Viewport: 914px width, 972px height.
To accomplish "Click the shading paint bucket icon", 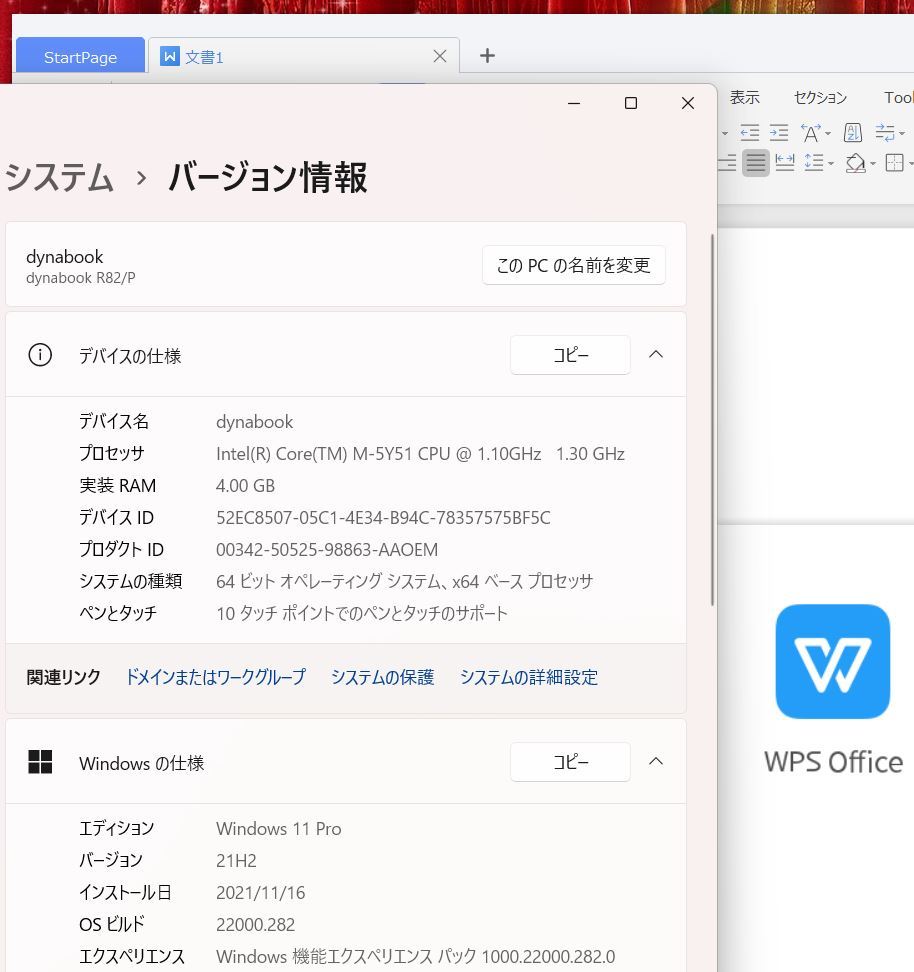I will click(856, 163).
